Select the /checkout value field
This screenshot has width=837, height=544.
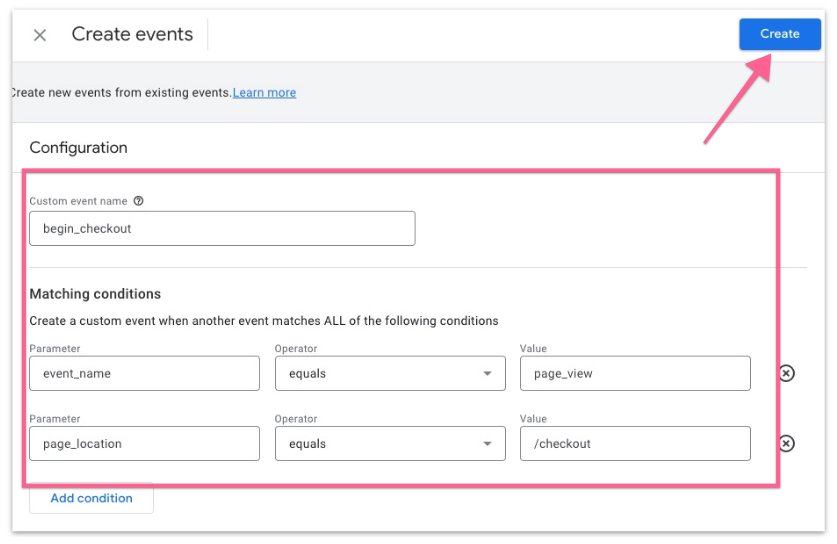point(635,444)
